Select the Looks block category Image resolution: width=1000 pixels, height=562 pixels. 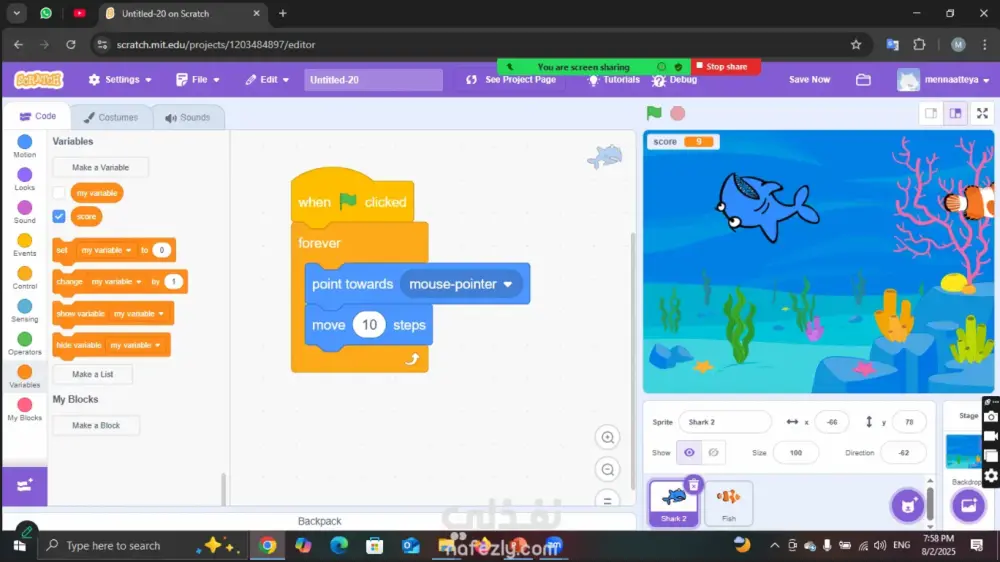pos(24,179)
